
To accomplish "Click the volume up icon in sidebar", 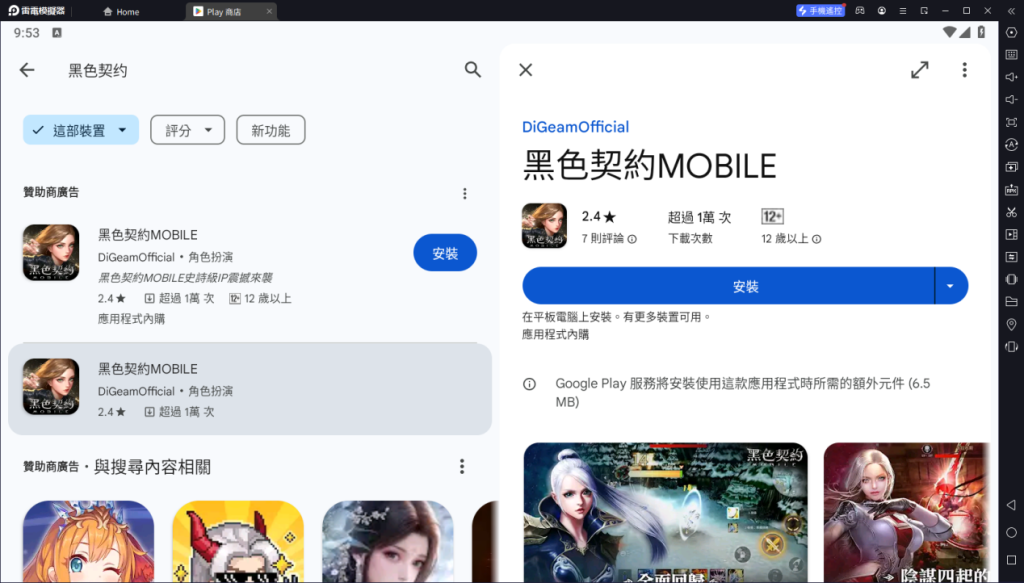I will [x=1012, y=77].
